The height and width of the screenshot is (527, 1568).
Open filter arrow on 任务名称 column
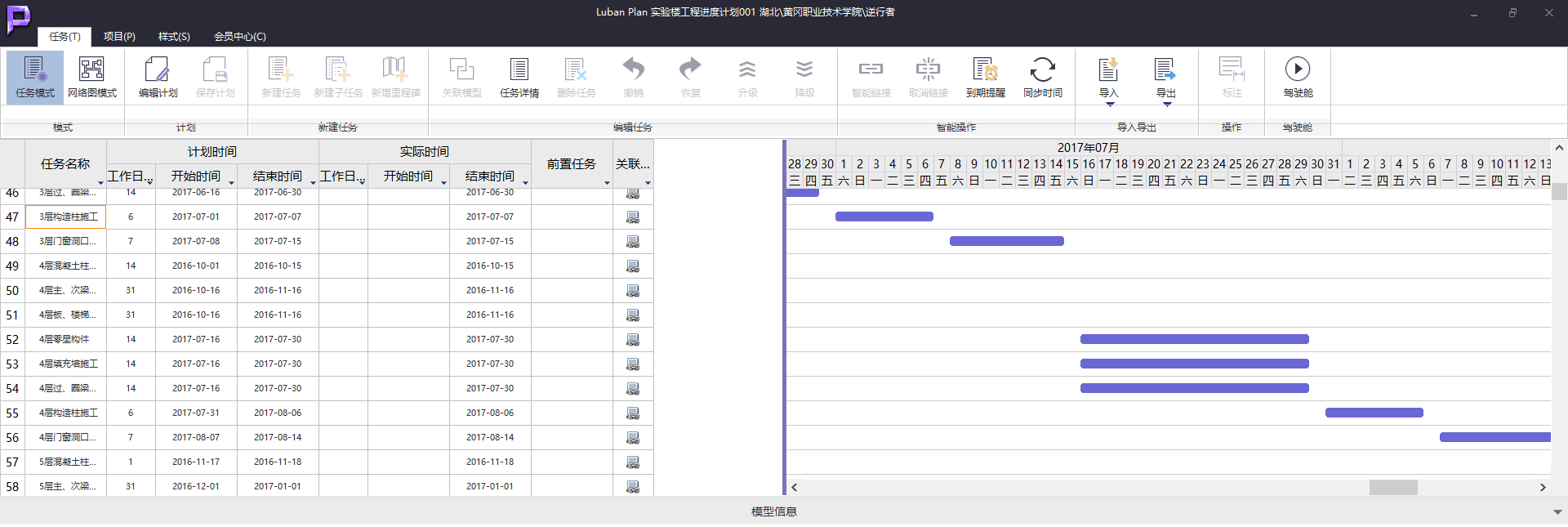100,183
